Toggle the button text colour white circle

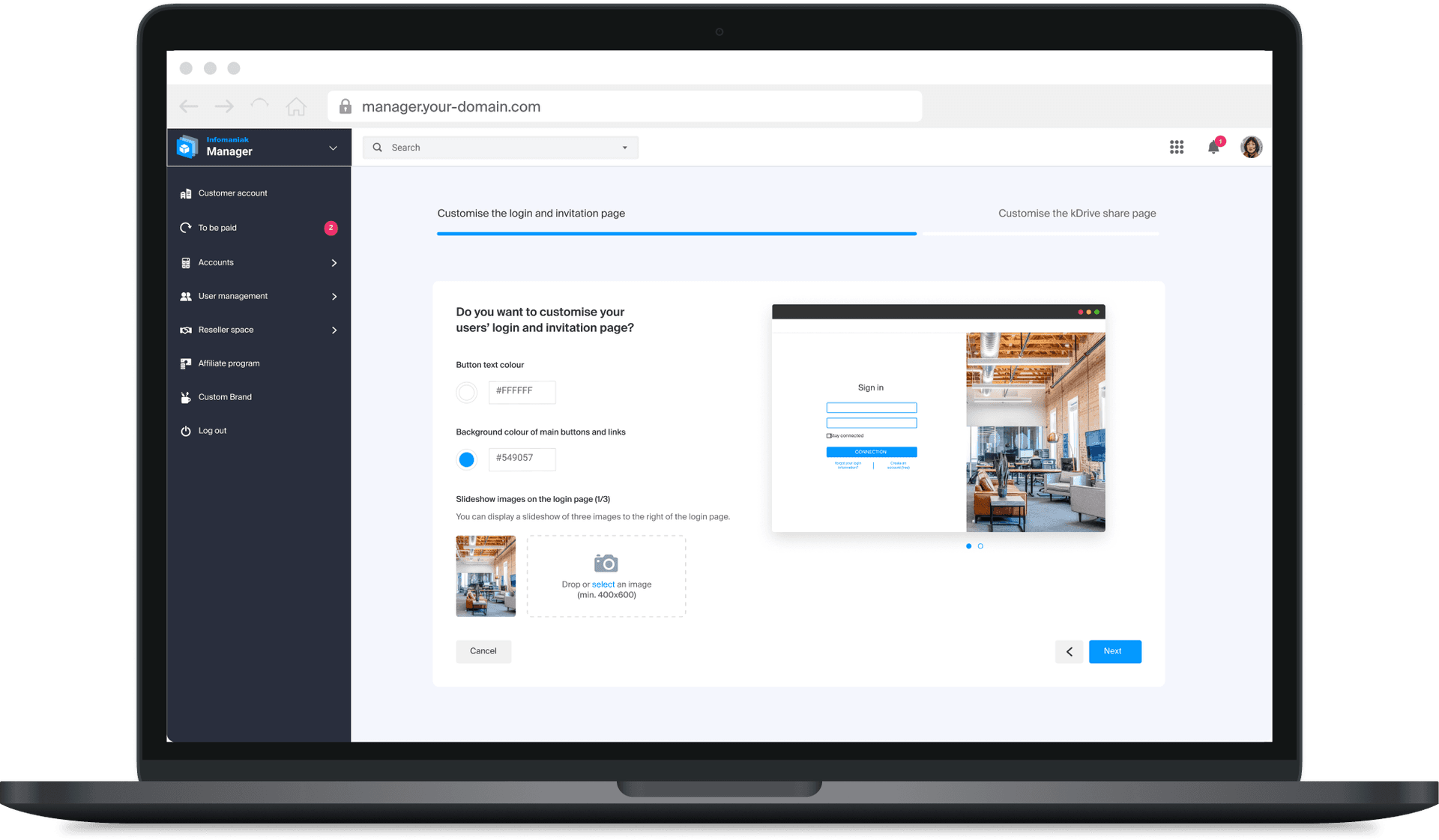pyautogui.click(x=466, y=391)
